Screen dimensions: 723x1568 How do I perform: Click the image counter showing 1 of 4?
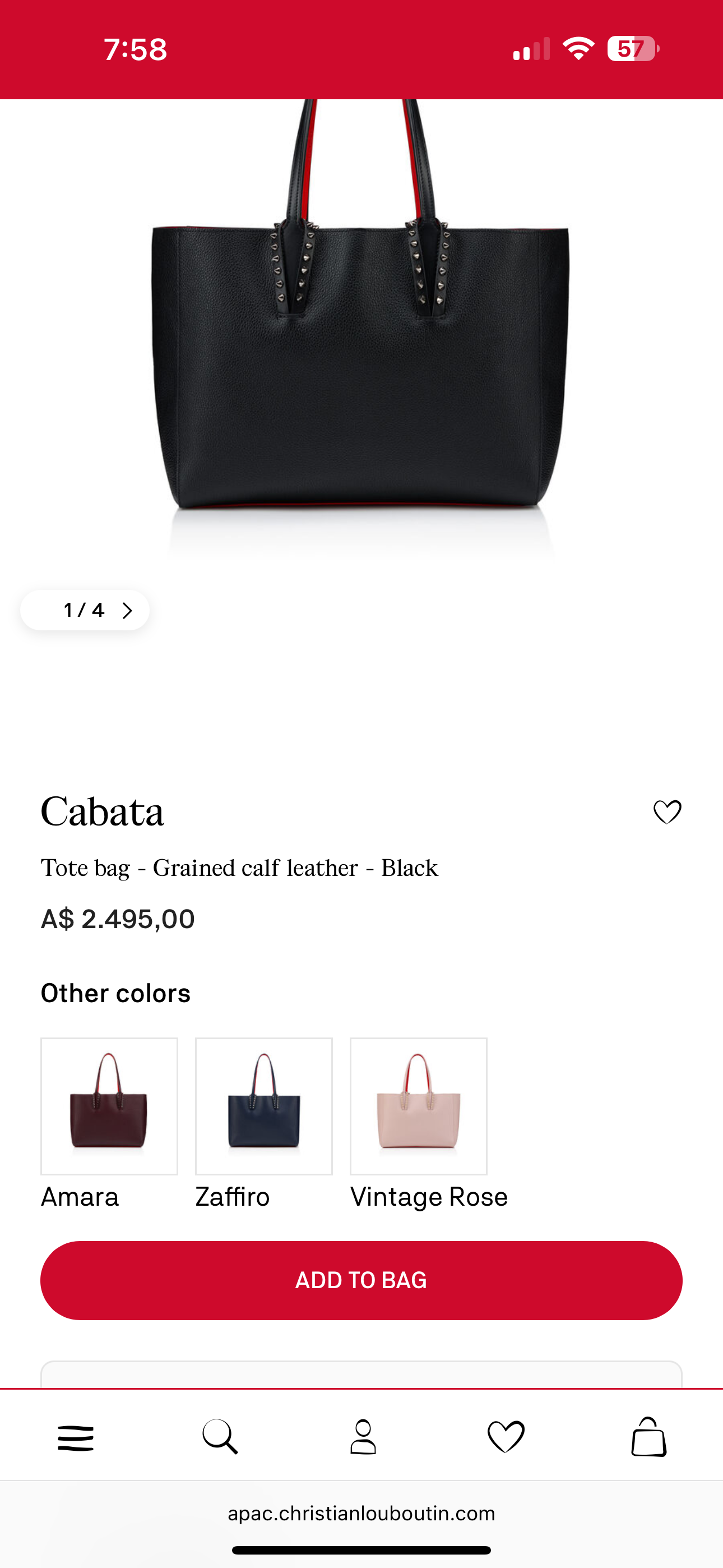pos(85,610)
